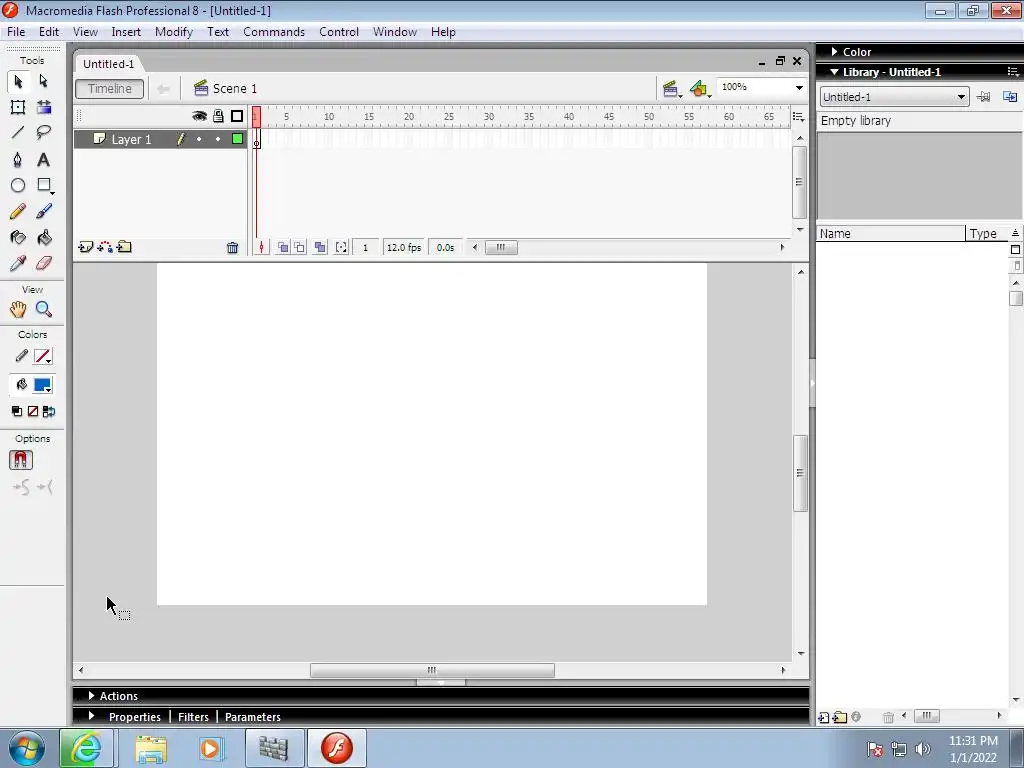Open the File menu
The height and width of the screenshot is (768, 1024).
[16, 31]
